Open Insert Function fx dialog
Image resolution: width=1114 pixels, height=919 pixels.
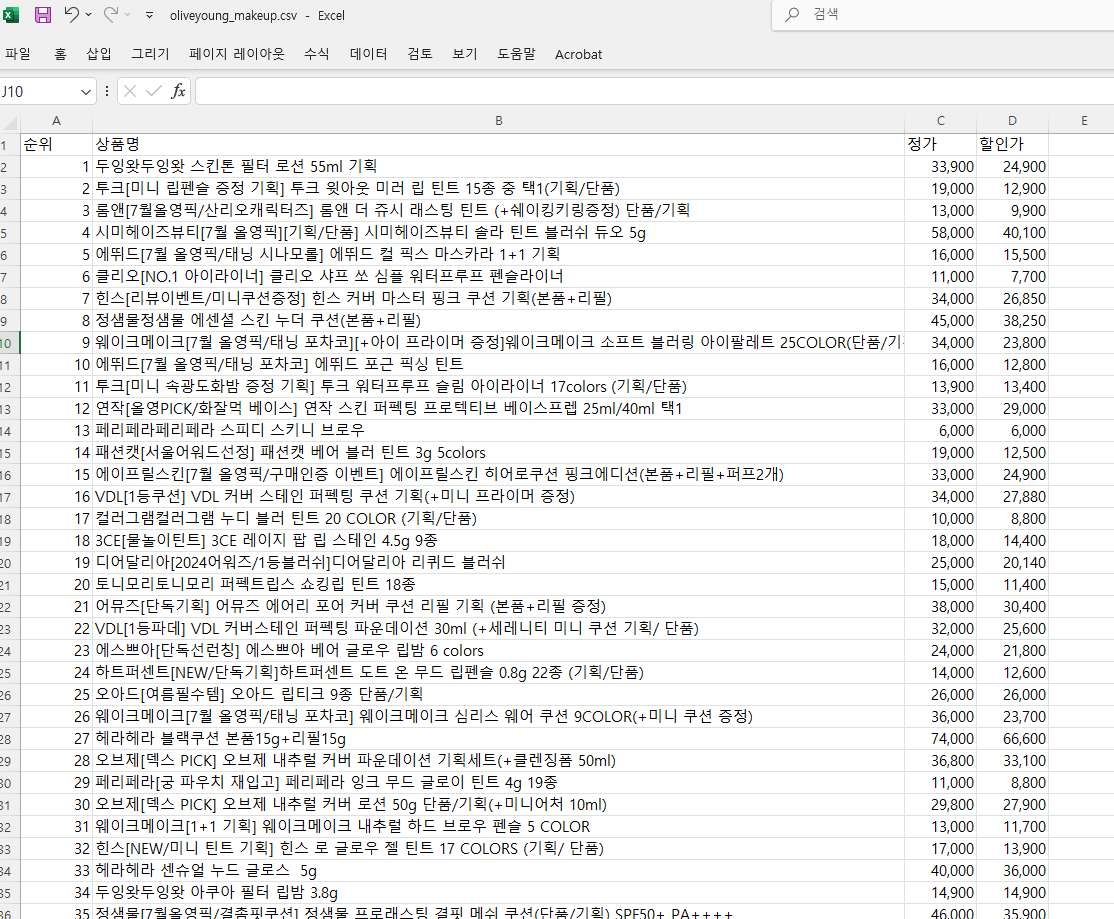click(178, 91)
